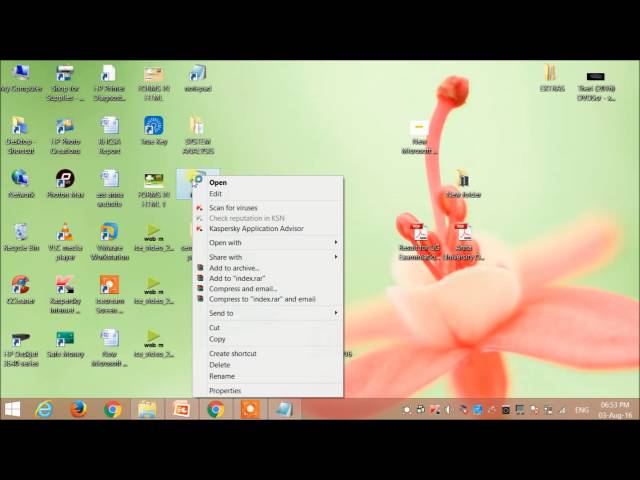Open the My Computer desktop icon
Viewport: 640px width, 480px height.
tap(20, 78)
